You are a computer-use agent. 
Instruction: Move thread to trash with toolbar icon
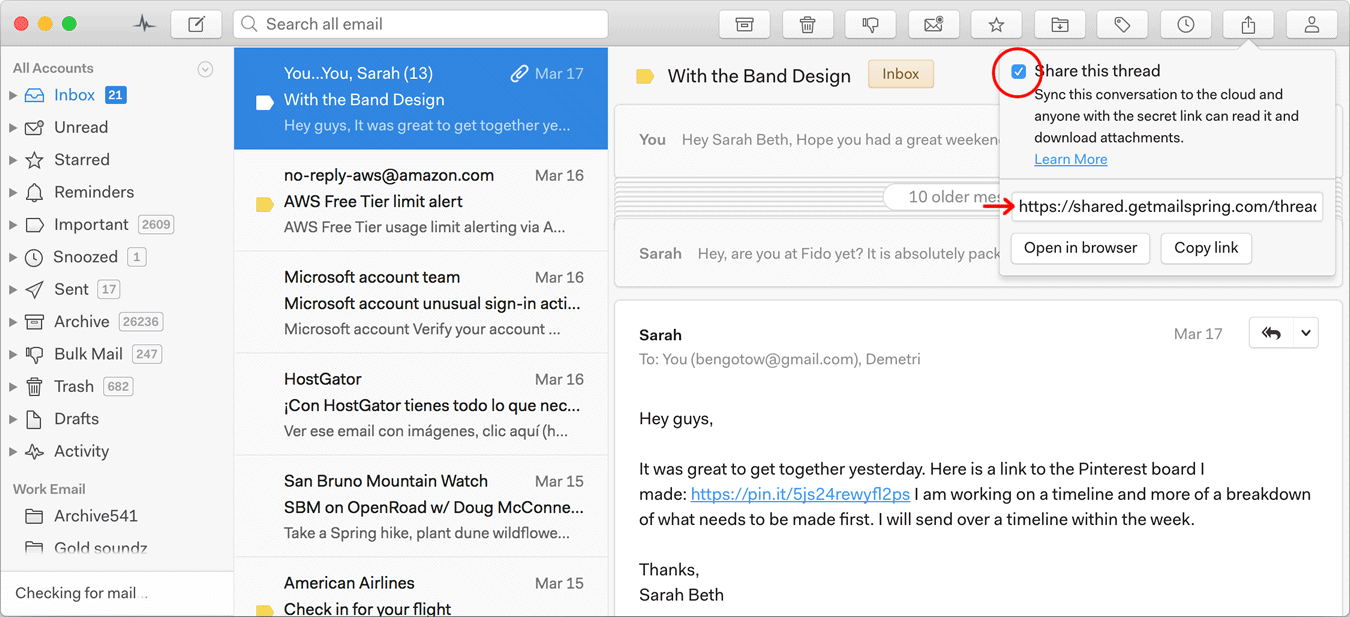[808, 24]
